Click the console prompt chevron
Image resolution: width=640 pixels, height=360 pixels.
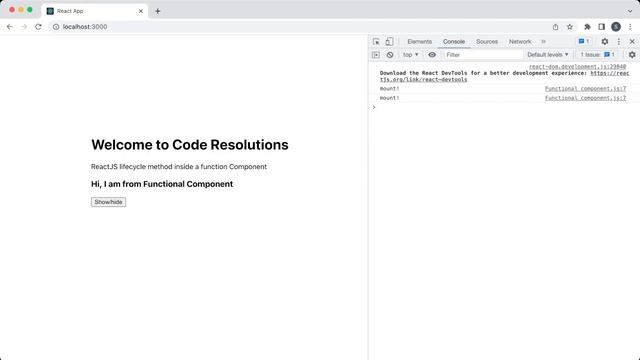pyautogui.click(x=374, y=107)
